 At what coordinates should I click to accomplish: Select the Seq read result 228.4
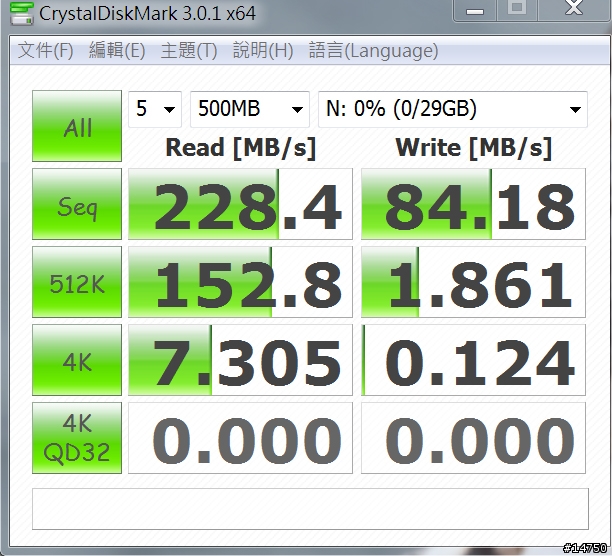pyautogui.click(x=240, y=204)
